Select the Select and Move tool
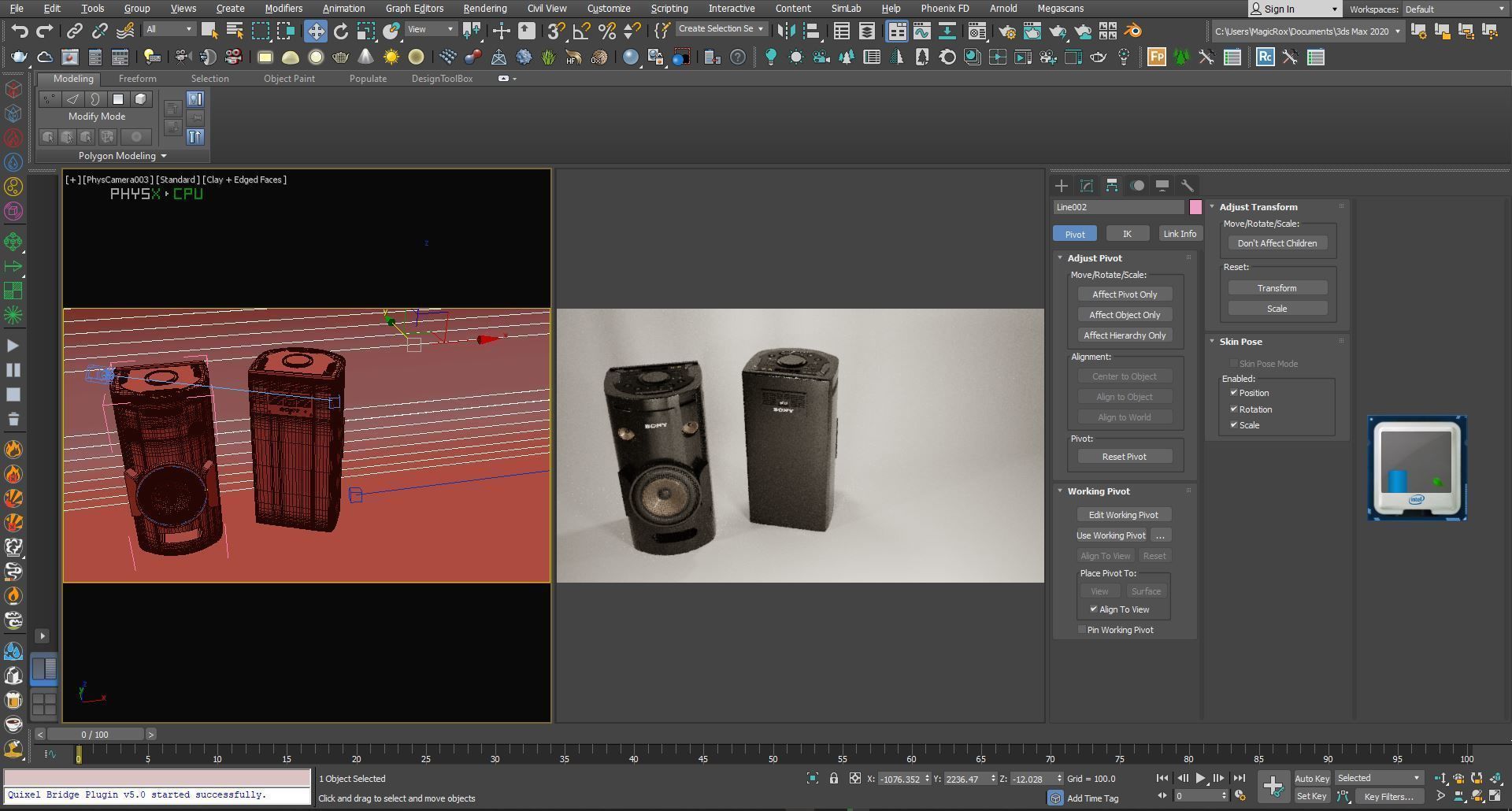 point(316,31)
